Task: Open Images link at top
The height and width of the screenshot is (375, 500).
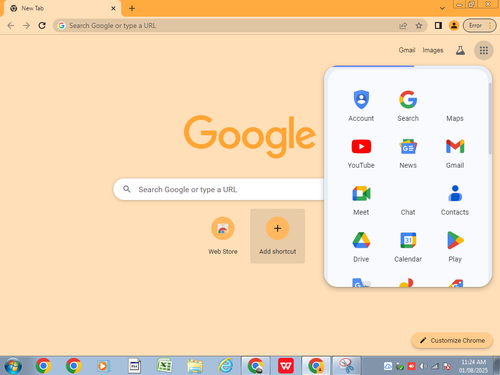Action: (433, 50)
